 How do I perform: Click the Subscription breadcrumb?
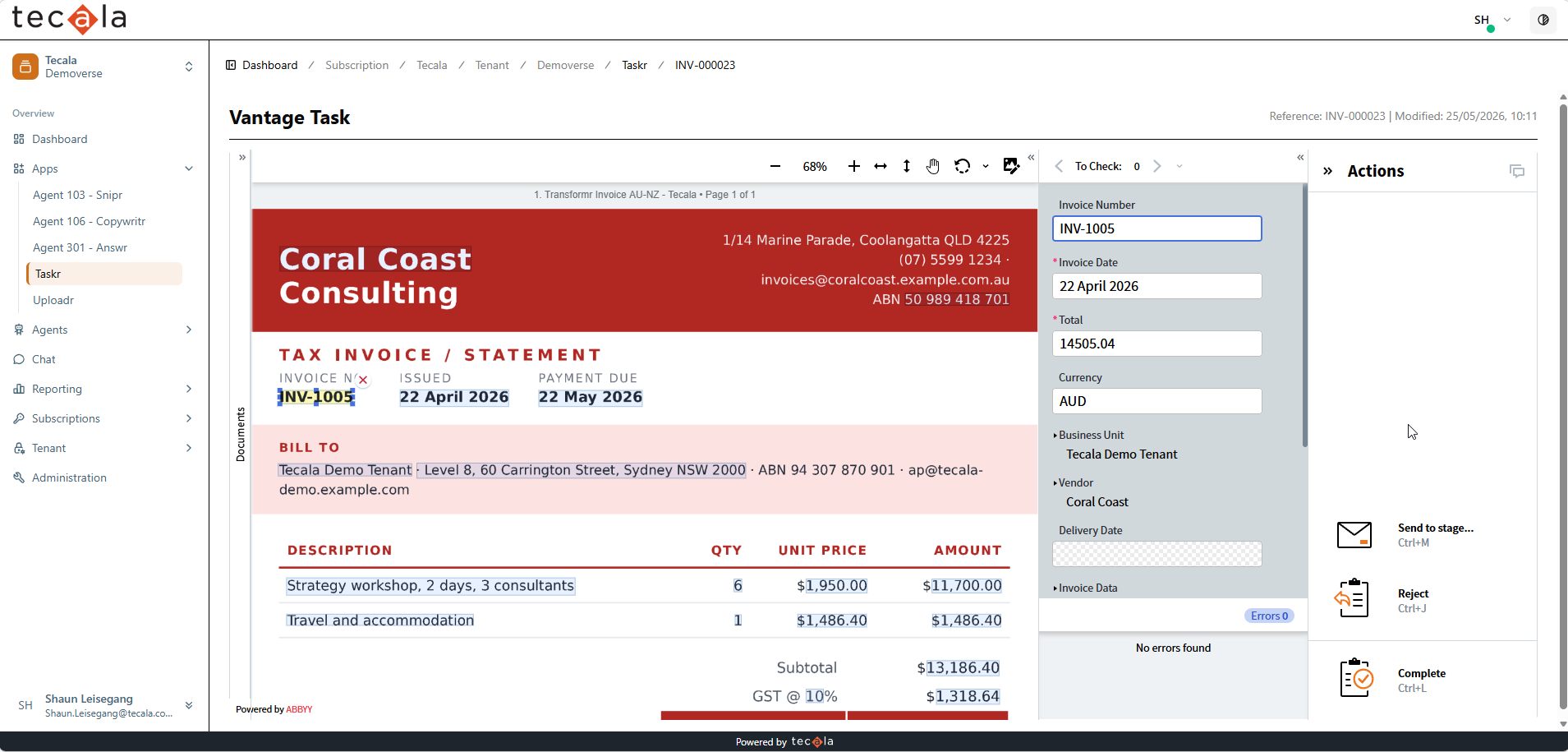356,65
